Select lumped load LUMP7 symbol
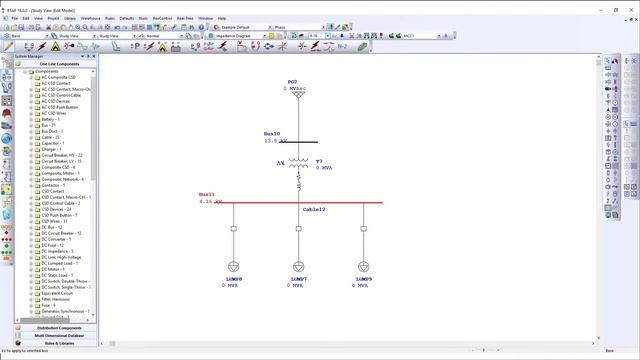Image resolution: width=640 pixels, height=360 pixels. (x=298, y=267)
